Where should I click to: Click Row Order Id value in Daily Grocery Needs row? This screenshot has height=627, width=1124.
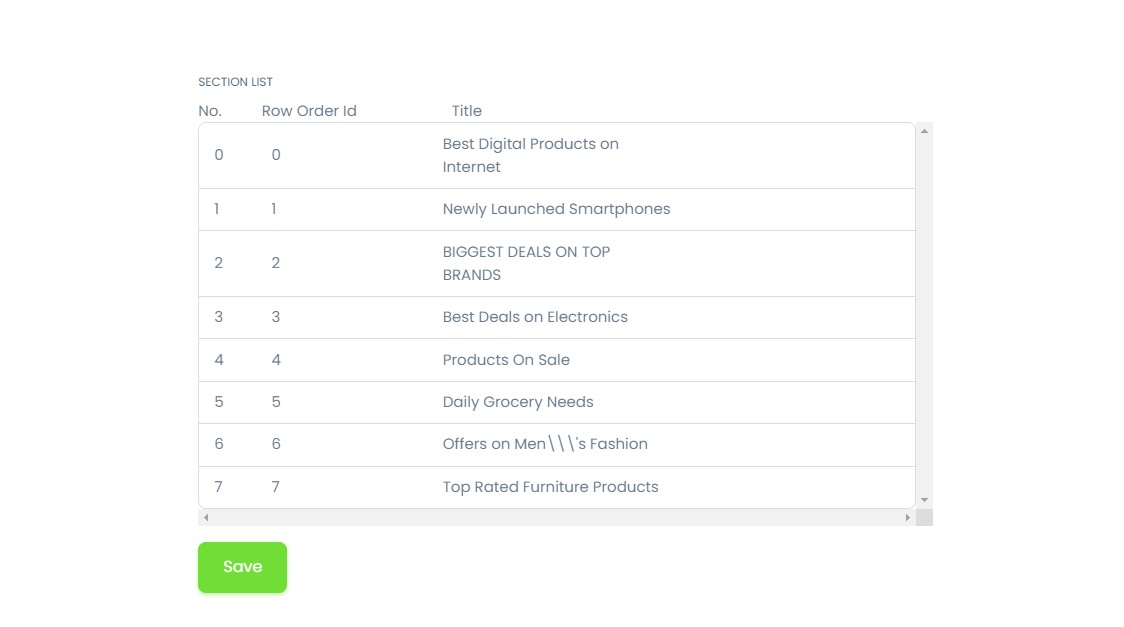point(276,402)
